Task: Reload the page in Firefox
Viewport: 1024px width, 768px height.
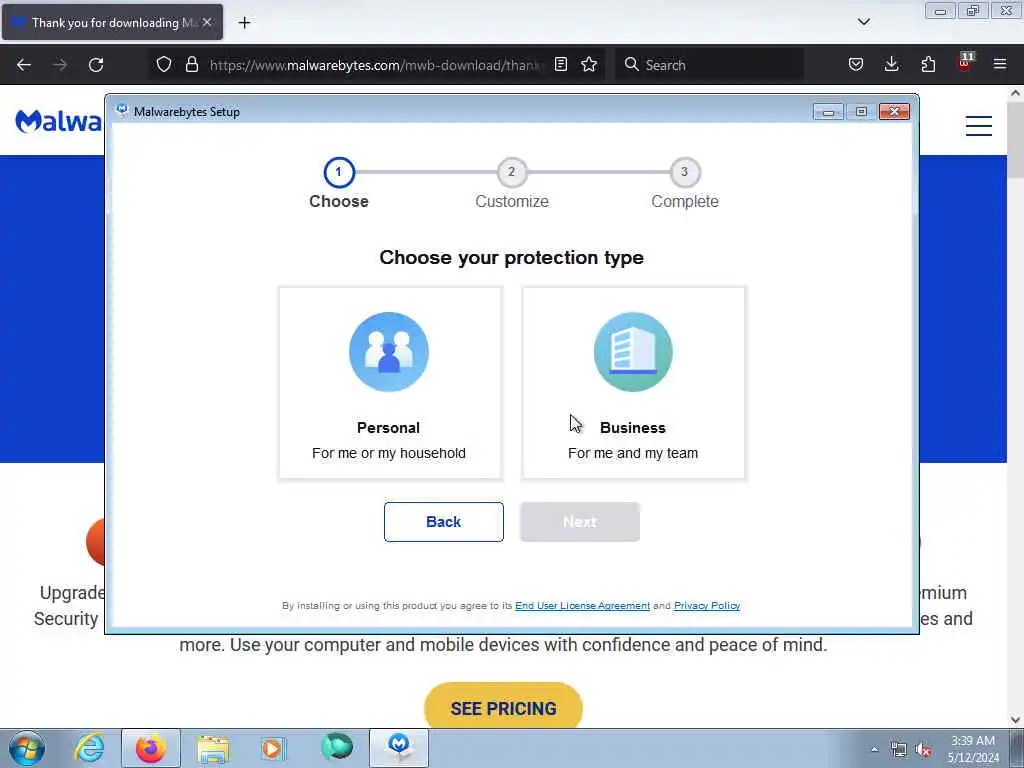Action: tap(96, 65)
